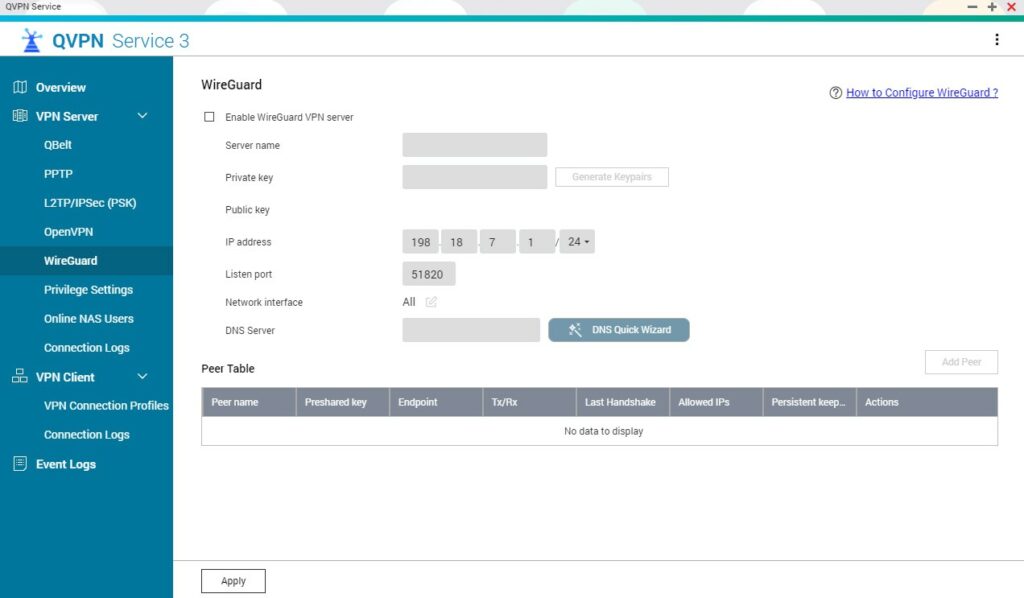Click the Allowed IPs column header
1024x598 pixels.
(x=716, y=402)
